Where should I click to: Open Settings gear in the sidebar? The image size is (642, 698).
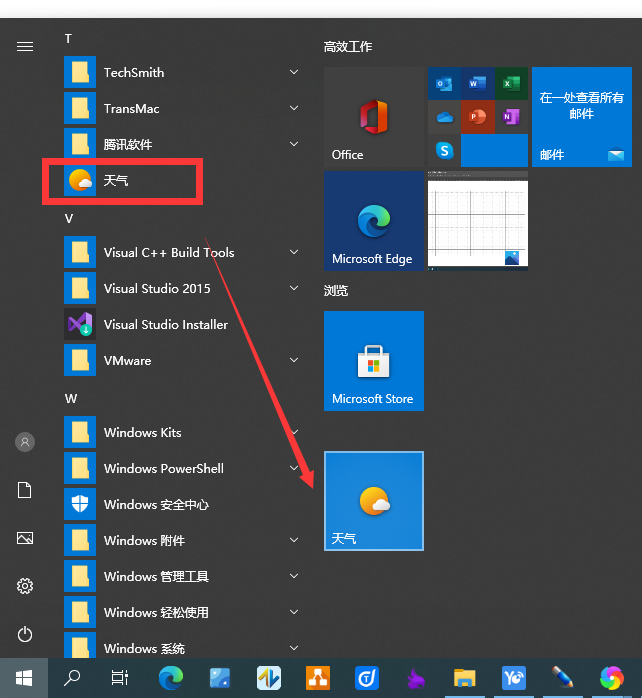25,586
